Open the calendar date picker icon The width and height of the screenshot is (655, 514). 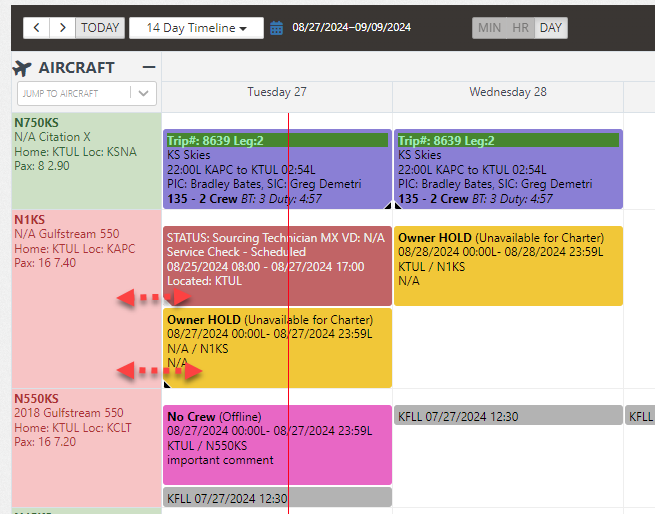point(276,28)
